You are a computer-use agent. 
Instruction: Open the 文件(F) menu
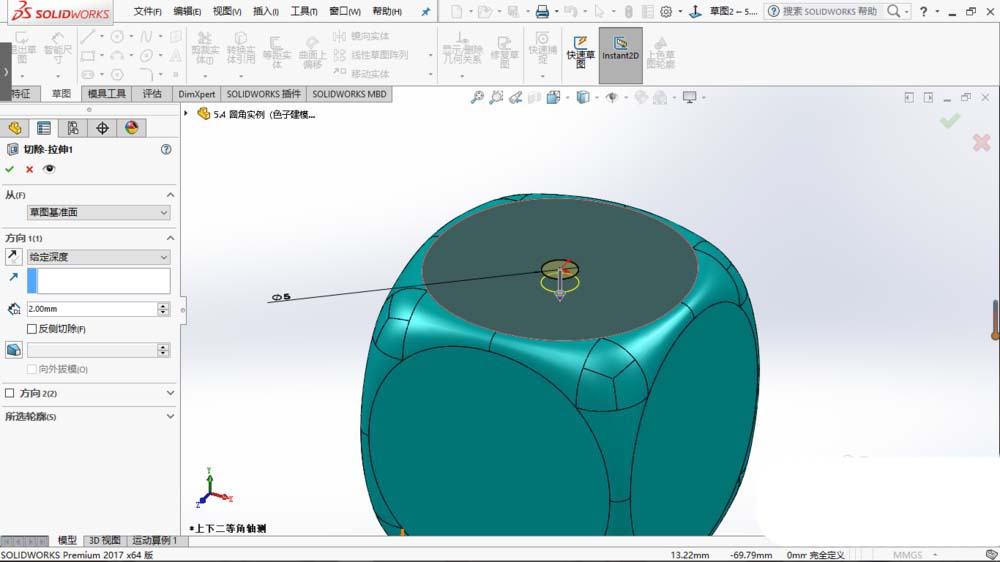pyautogui.click(x=147, y=11)
